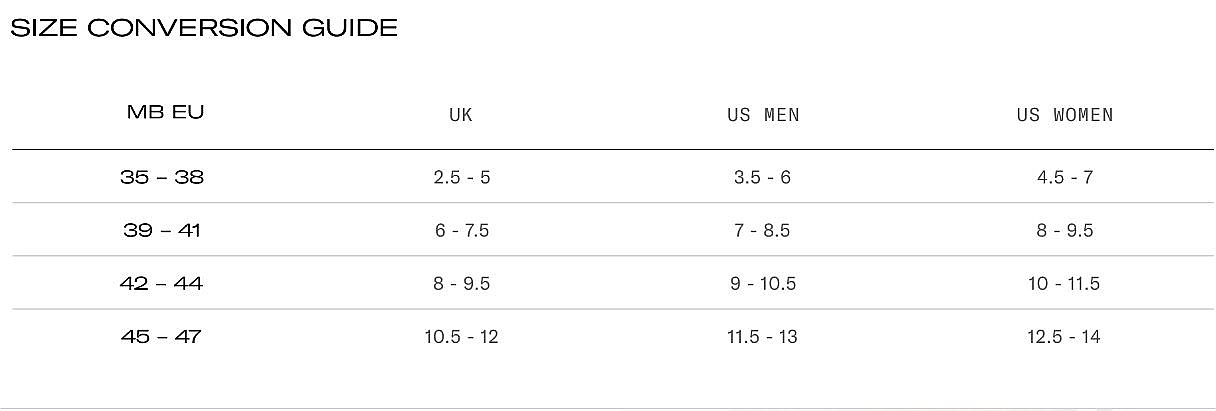Click US Women 12.5 - 14 cell
Image resolution: width=1216 pixels, height=411 pixels.
click(x=1065, y=337)
